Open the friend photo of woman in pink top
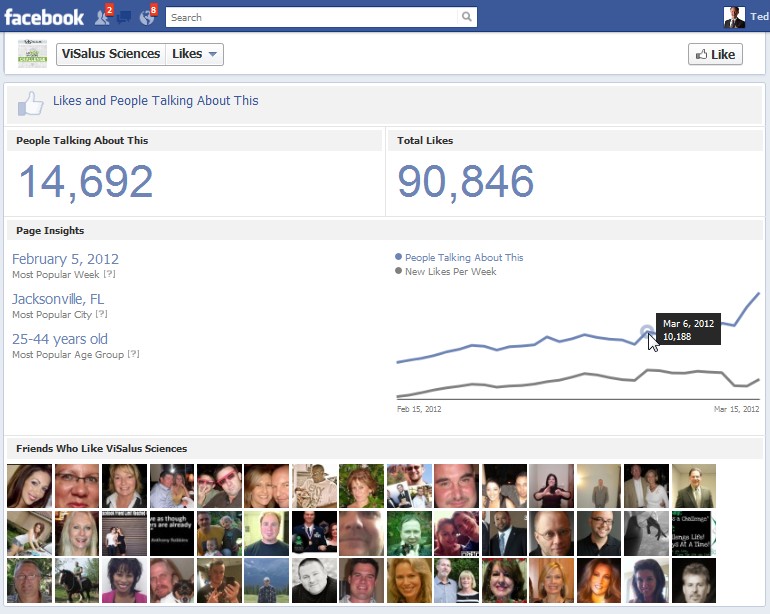Image resolution: width=770 pixels, height=614 pixels. (x=124, y=580)
